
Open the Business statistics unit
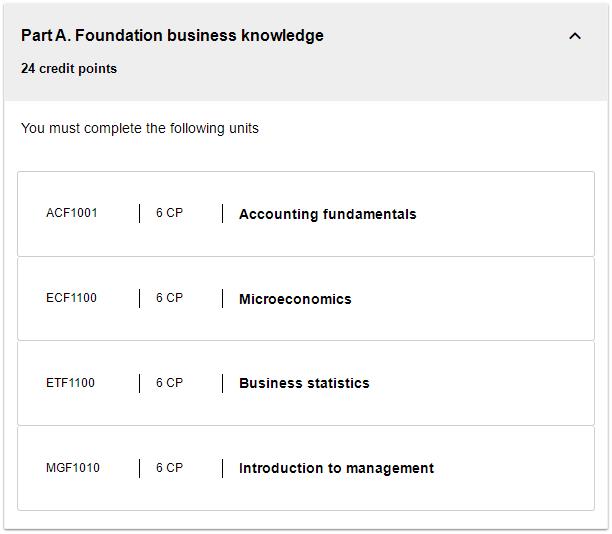304,383
